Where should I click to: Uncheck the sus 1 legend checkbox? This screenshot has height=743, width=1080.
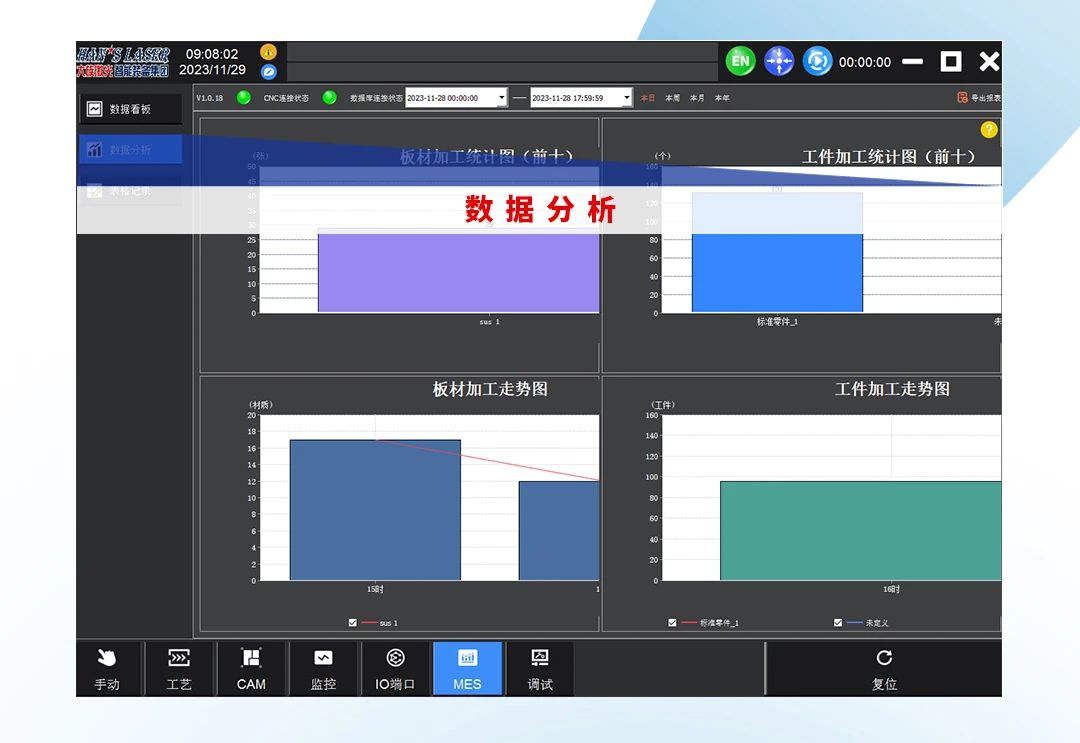pos(352,621)
